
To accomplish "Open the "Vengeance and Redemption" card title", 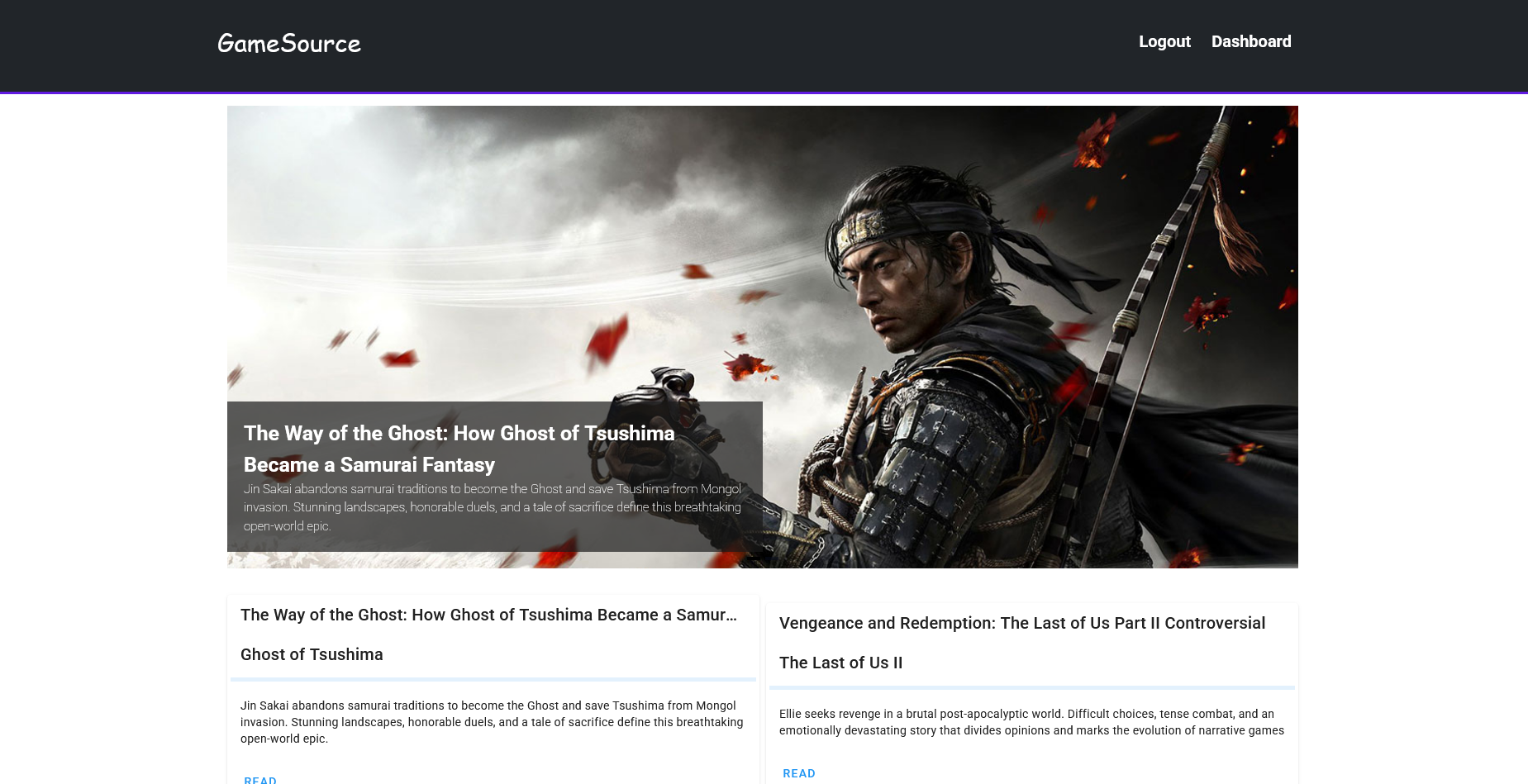I will (x=1021, y=623).
